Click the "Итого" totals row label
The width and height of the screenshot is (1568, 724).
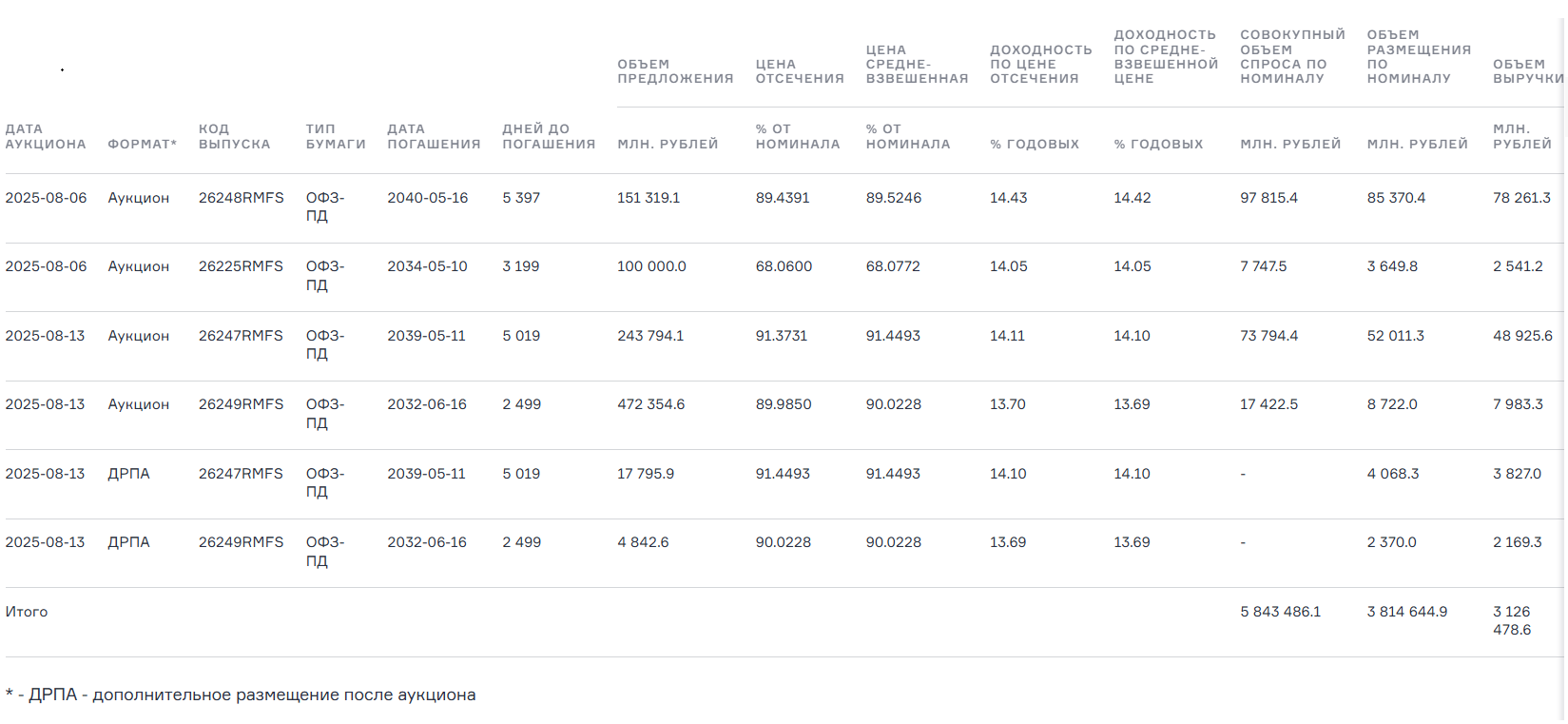(27, 612)
